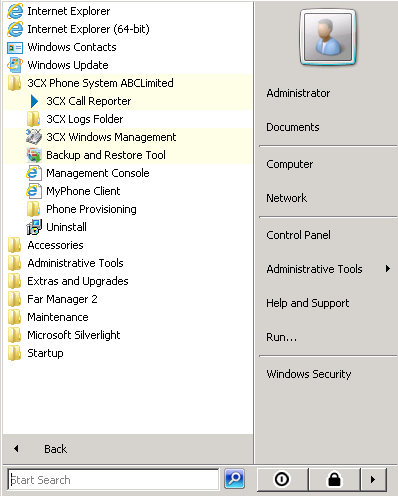Launch "Internet Explorer (64-bit)" label
This screenshot has height=496, width=398.
pyautogui.click(x=88, y=29)
